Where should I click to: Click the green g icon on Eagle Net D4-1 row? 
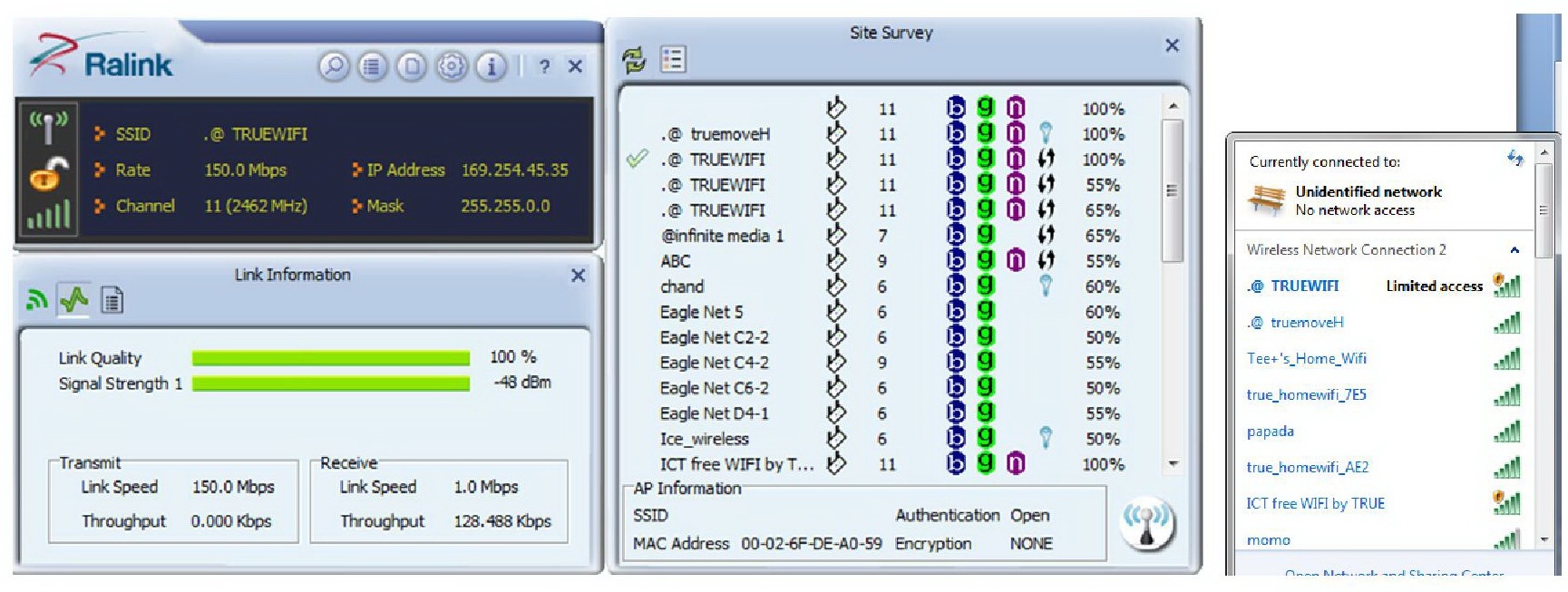(x=986, y=412)
